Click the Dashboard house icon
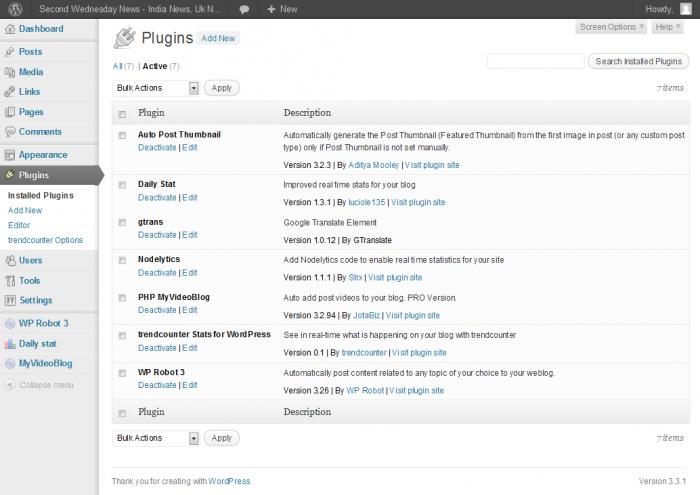Image resolution: width=700 pixels, height=495 pixels. 10,29
